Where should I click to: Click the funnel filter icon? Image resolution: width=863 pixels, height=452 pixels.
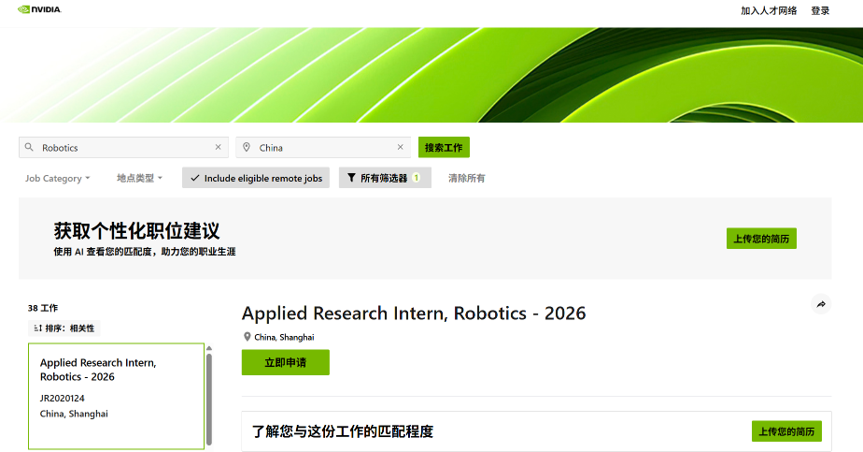[x=351, y=178]
